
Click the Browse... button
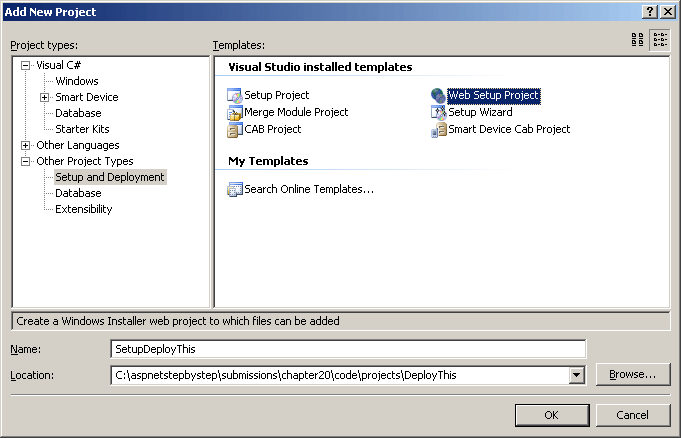pos(632,375)
